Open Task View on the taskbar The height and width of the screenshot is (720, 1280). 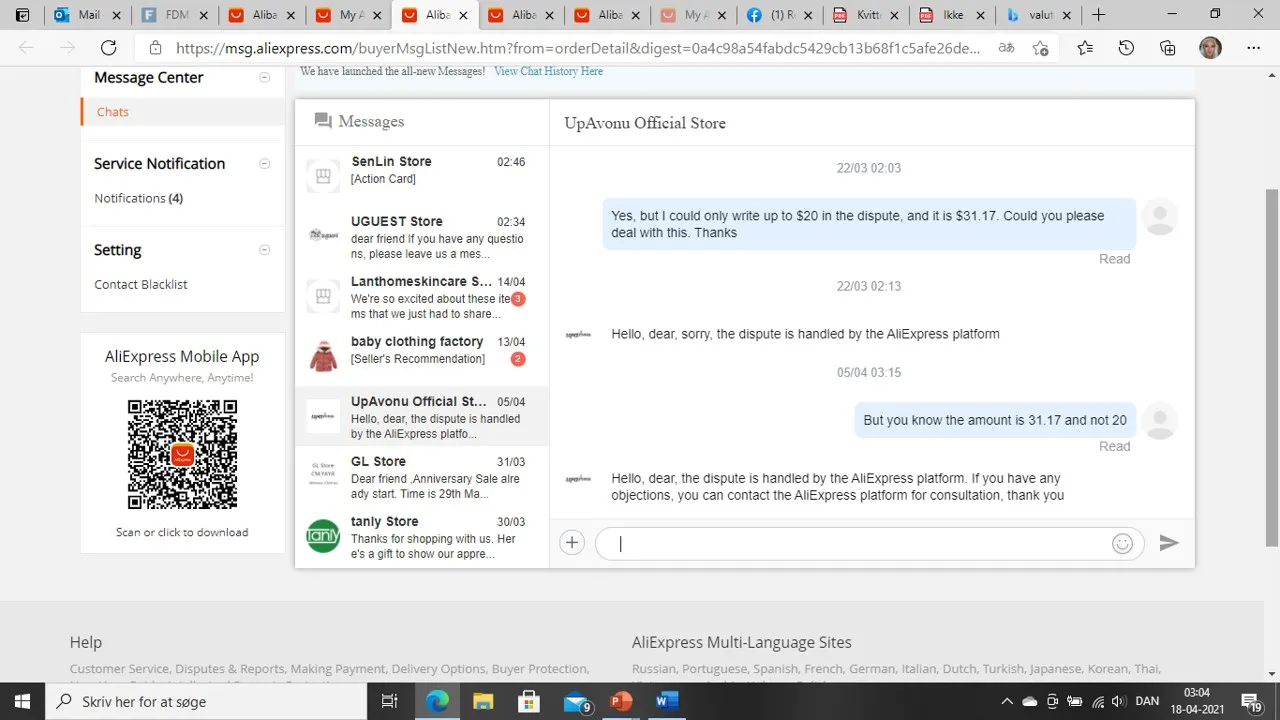[x=390, y=701]
